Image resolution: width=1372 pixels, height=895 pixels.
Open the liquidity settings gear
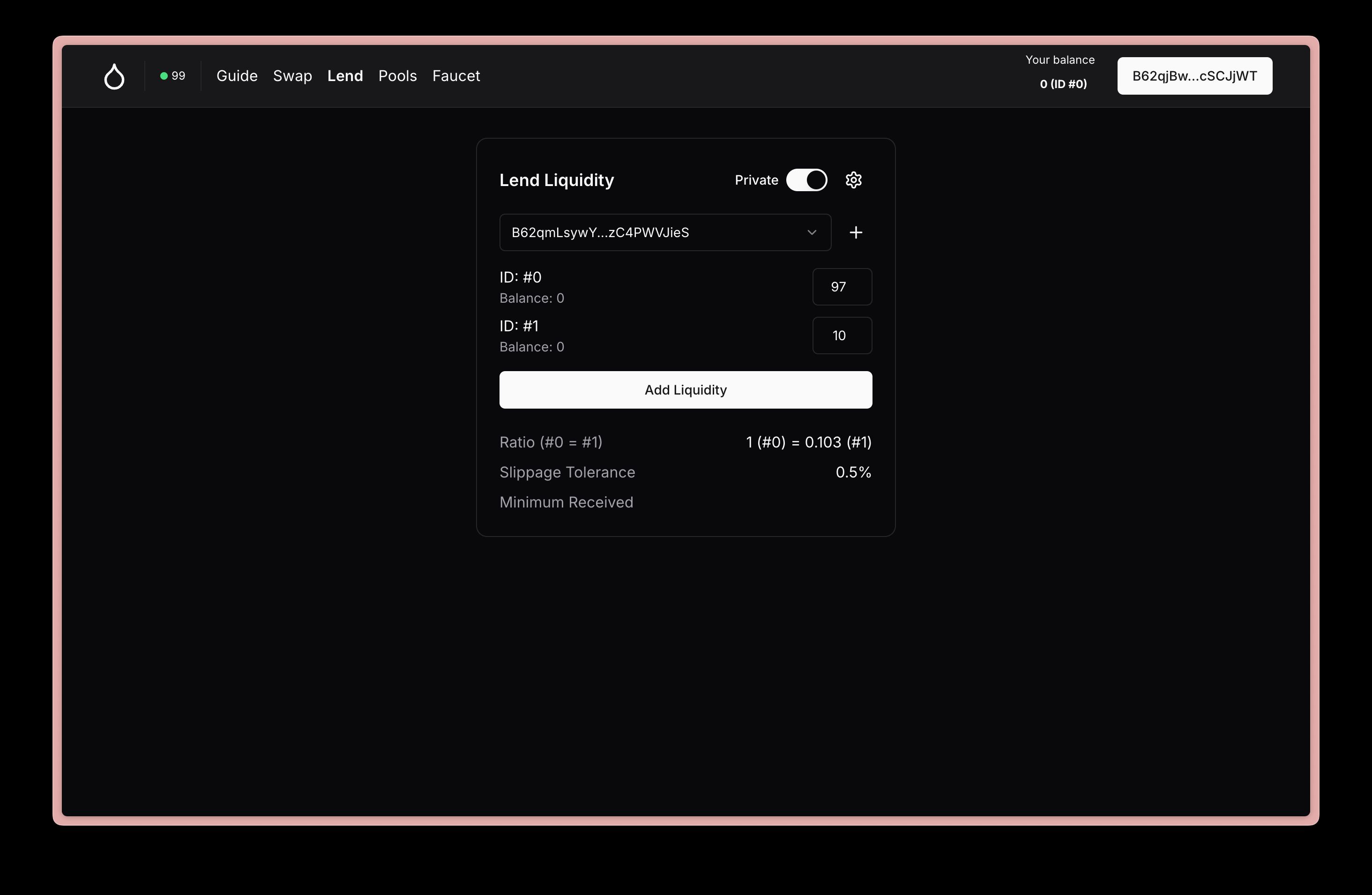coord(854,180)
